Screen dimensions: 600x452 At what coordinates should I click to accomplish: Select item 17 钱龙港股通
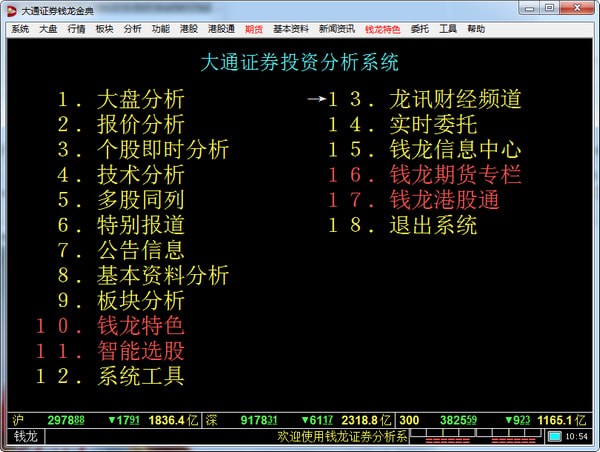414,200
